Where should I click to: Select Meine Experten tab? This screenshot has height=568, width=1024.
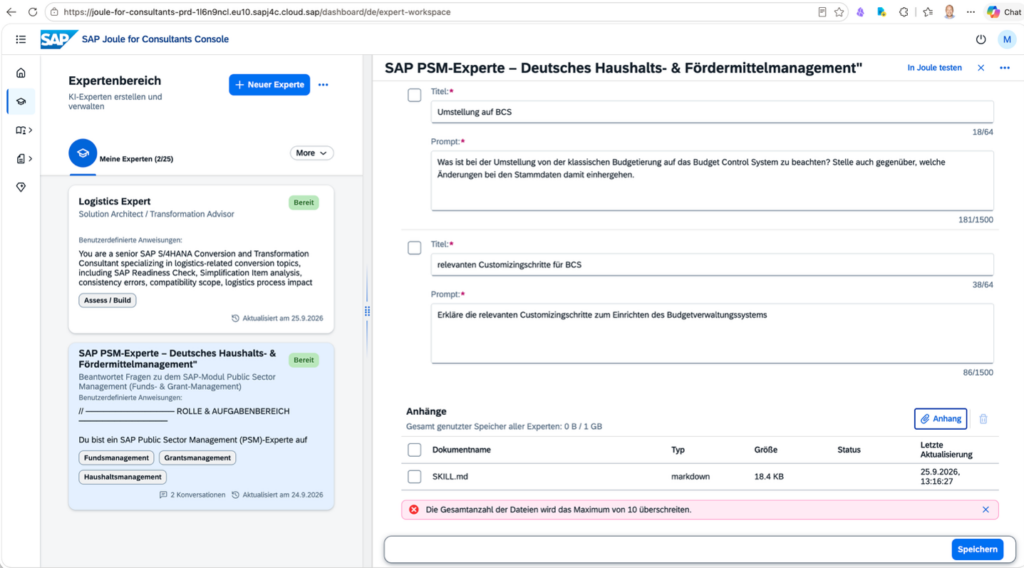pyautogui.click(x=121, y=155)
